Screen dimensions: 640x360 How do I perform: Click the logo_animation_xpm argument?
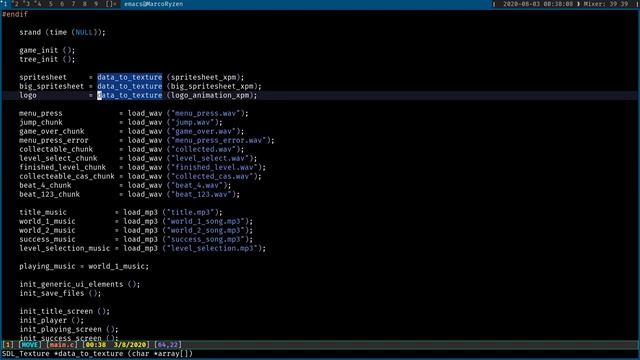(210, 95)
